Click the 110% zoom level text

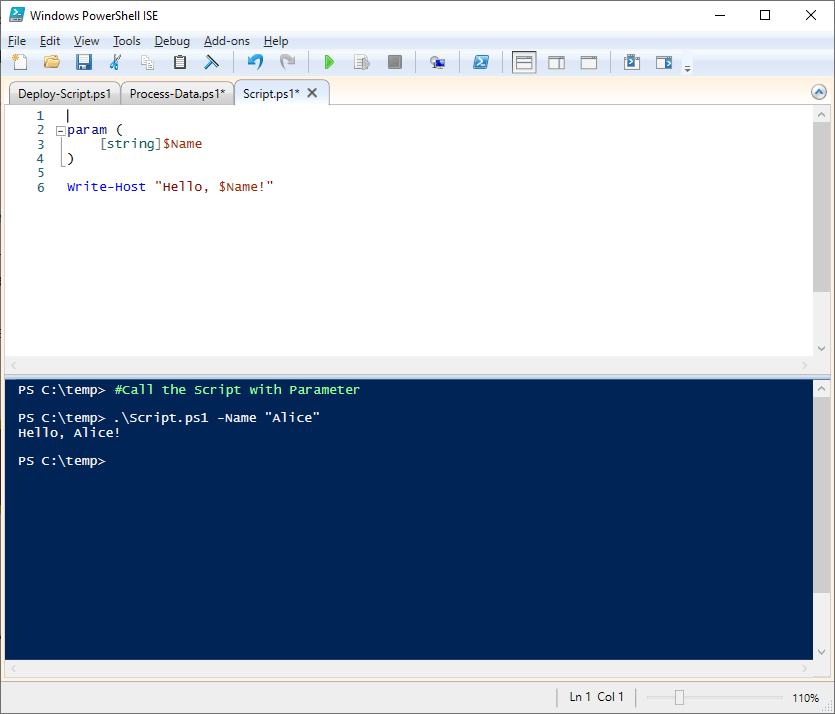coord(805,697)
